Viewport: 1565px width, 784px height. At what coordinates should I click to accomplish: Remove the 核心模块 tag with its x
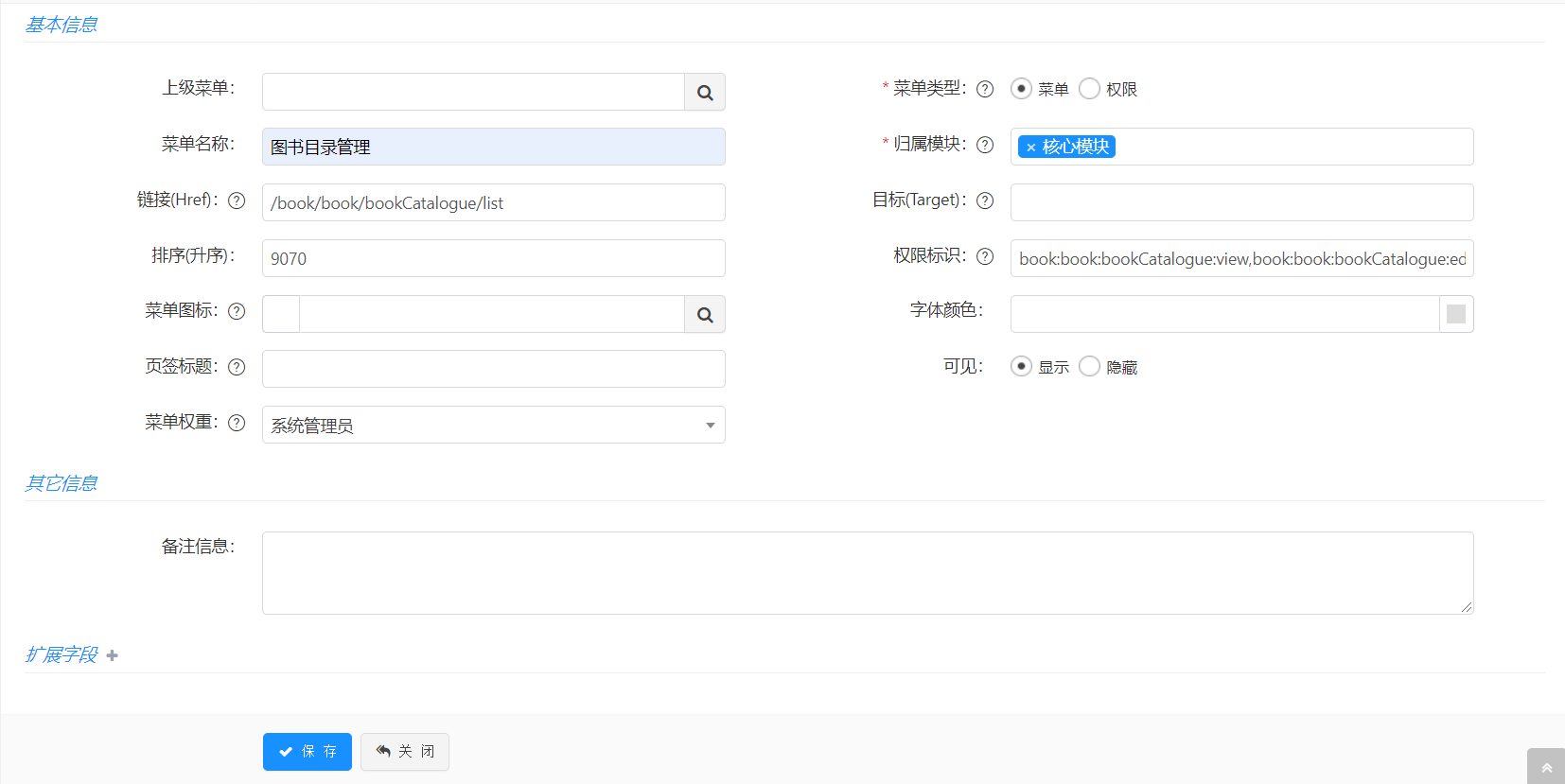pos(1030,148)
